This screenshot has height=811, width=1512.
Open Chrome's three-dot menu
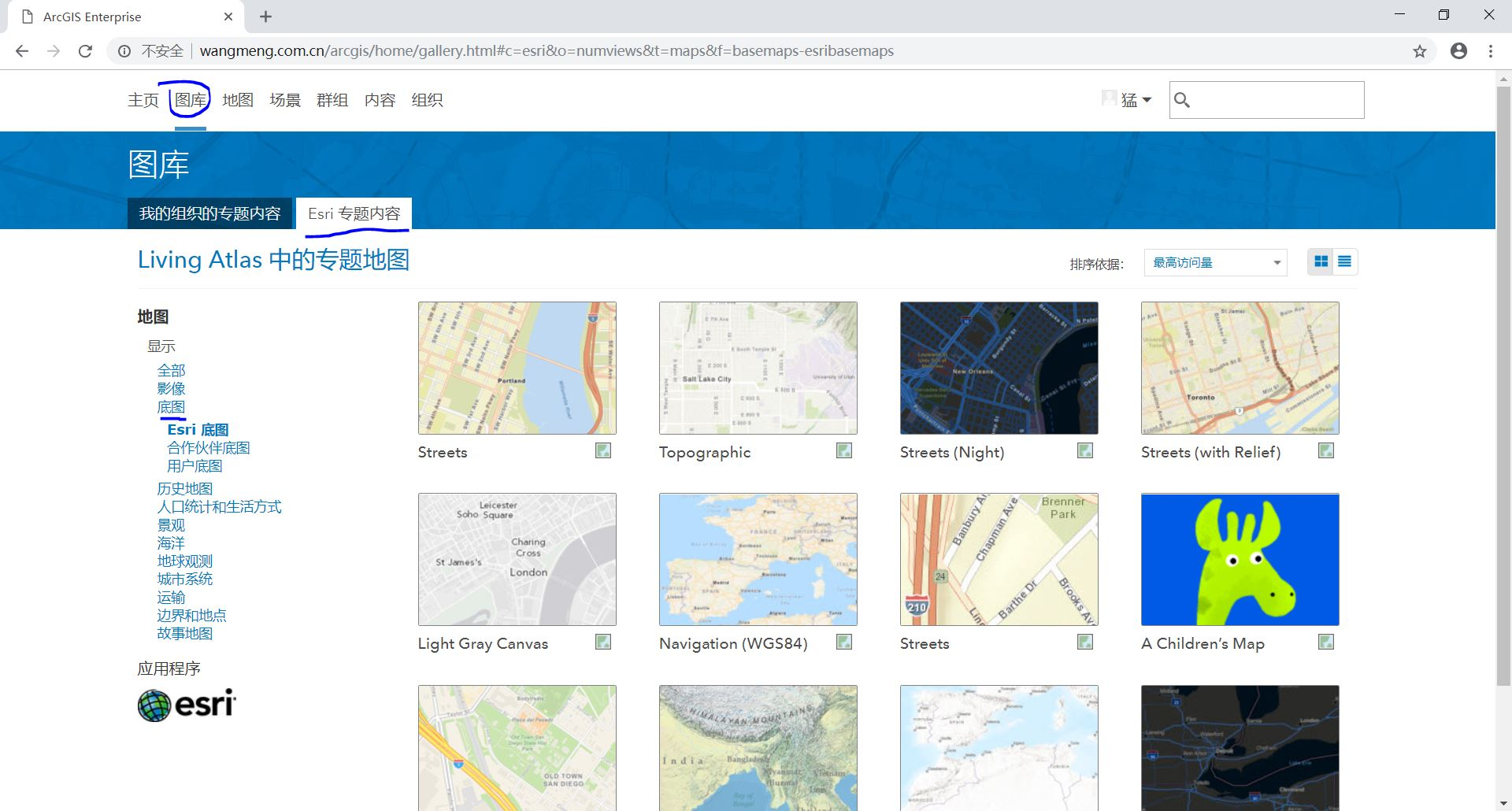tap(1491, 51)
